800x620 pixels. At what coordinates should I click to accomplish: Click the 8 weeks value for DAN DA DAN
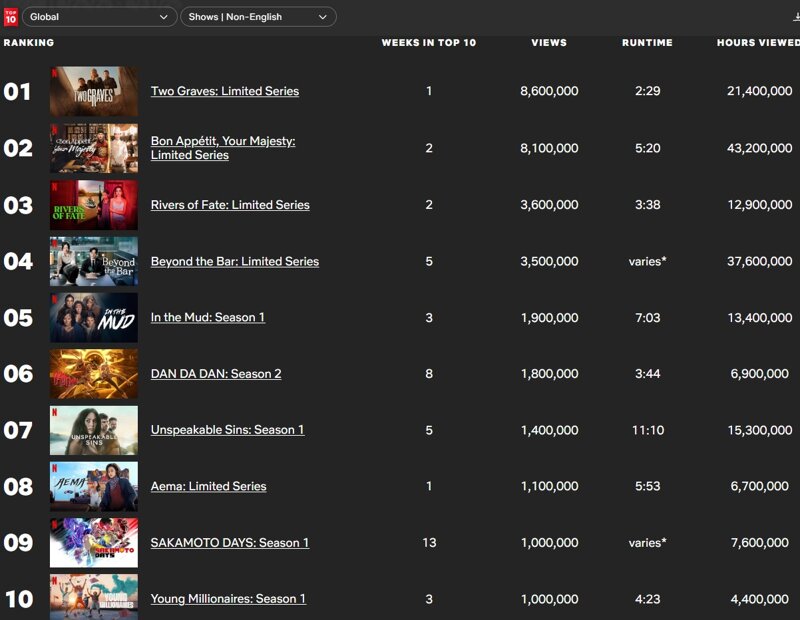[x=429, y=374]
